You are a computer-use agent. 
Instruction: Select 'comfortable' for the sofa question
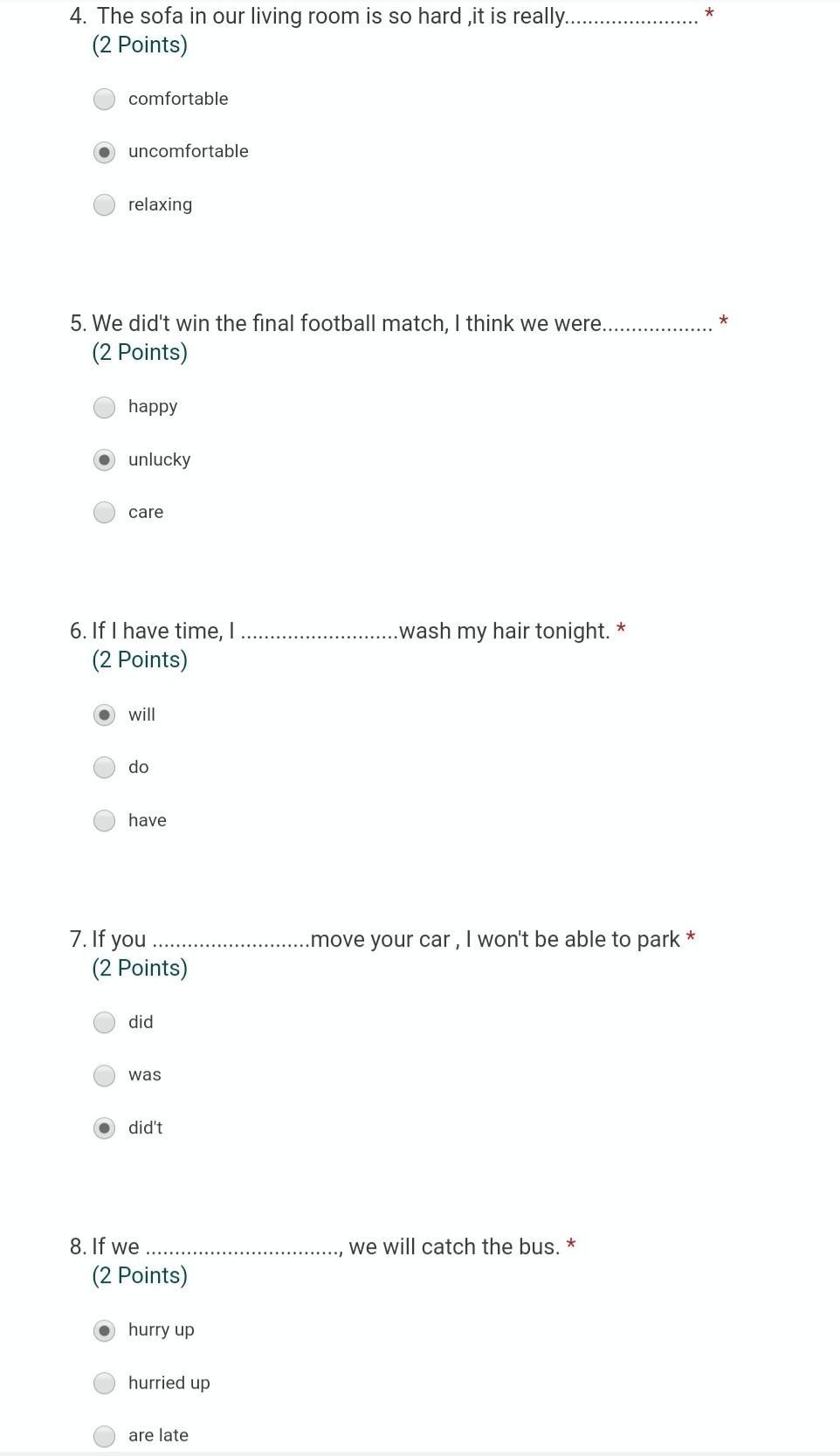[x=105, y=99]
